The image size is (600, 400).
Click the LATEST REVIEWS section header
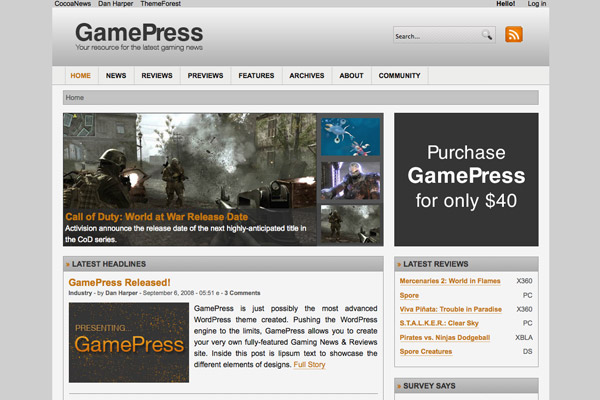coord(466,264)
